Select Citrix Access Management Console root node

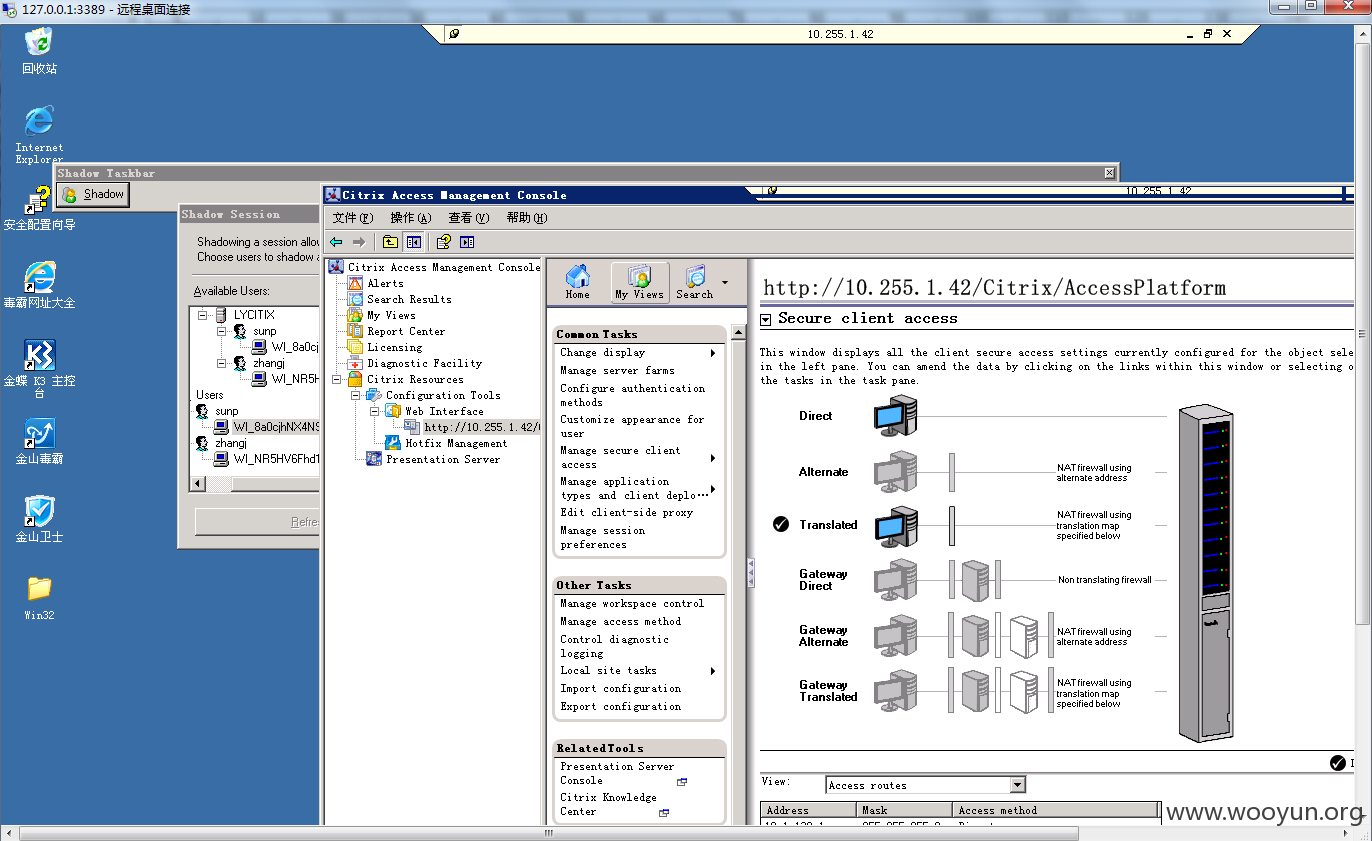coord(444,268)
